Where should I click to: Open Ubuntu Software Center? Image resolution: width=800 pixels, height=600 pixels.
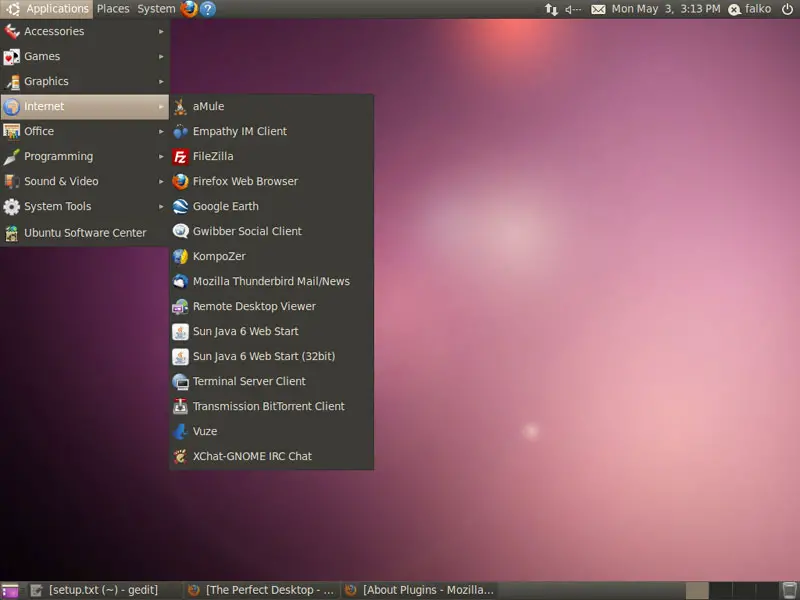85,233
